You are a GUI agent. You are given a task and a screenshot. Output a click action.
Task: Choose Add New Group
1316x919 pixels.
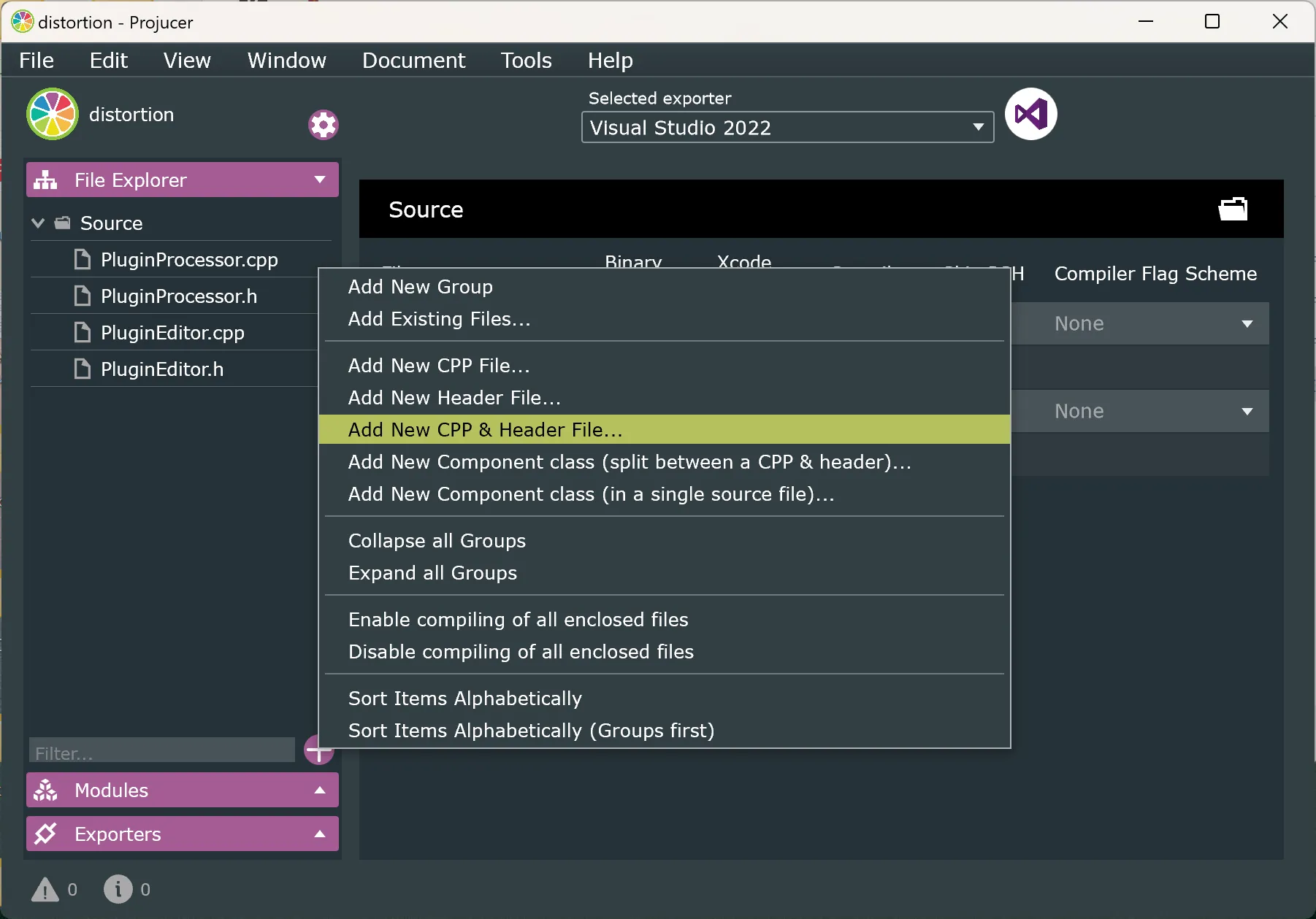pos(665,287)
